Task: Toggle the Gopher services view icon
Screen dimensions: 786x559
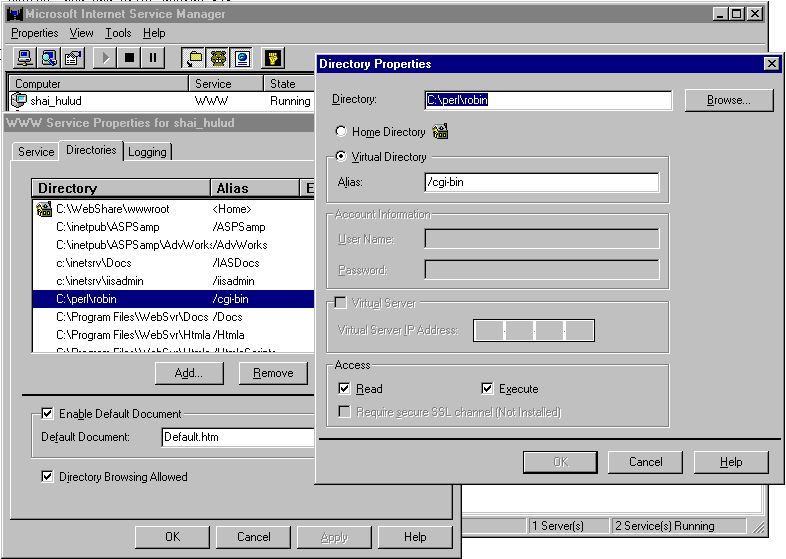Action: (218, 58)
